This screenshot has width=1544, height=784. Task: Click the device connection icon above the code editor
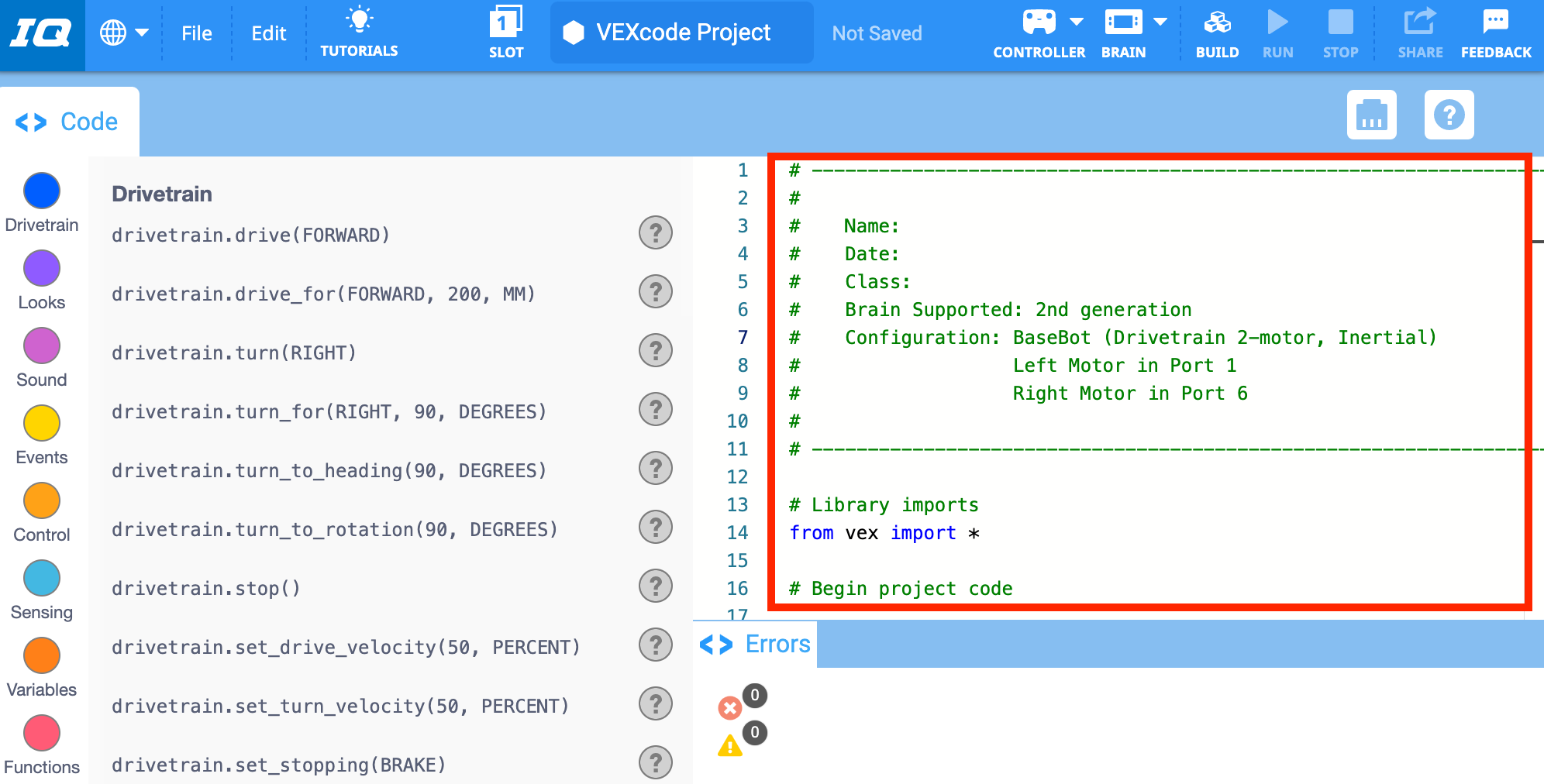click(1371, 115)
